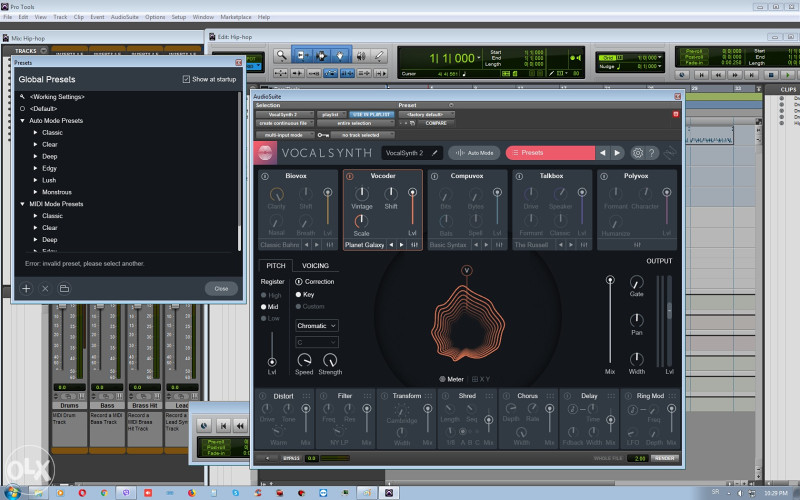This screenshot has height=500, width=800.
Task: Select the Scrubber speaker tool
Action: (361, 55)
